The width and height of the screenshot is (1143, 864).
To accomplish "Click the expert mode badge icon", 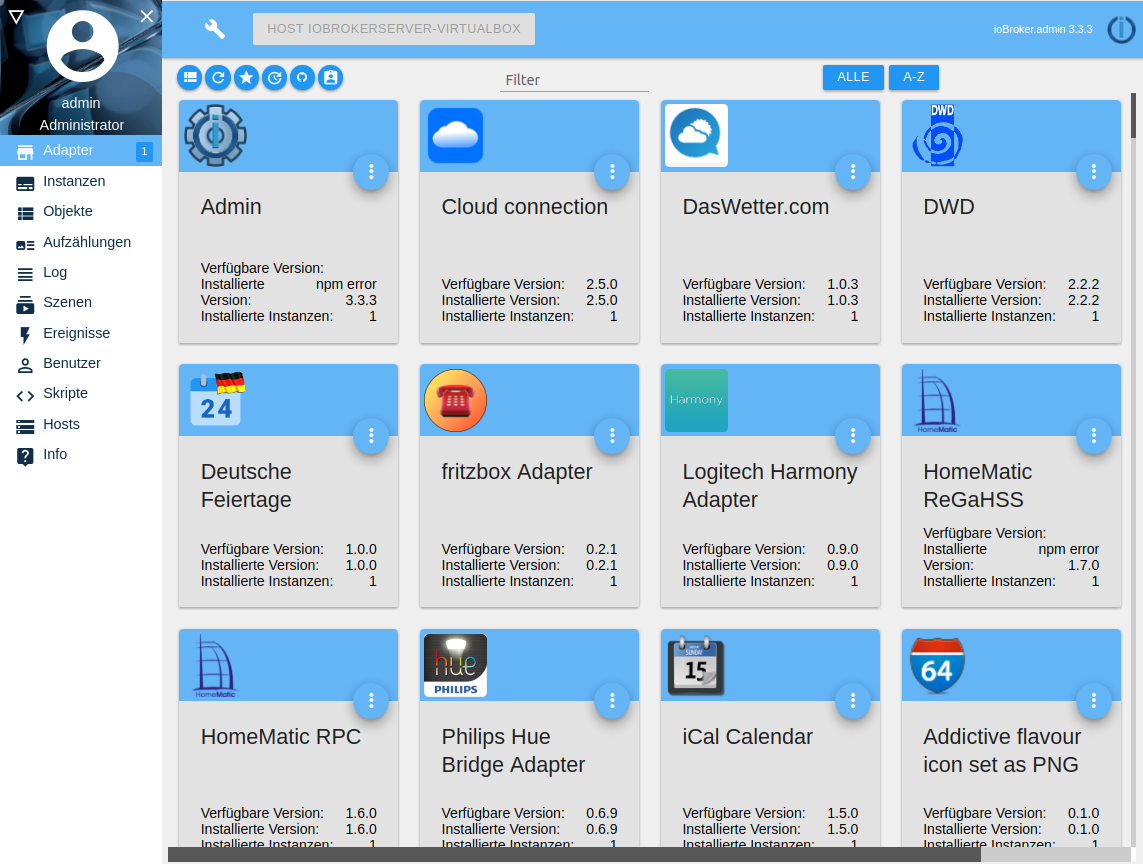I will [x=330, y=77].
